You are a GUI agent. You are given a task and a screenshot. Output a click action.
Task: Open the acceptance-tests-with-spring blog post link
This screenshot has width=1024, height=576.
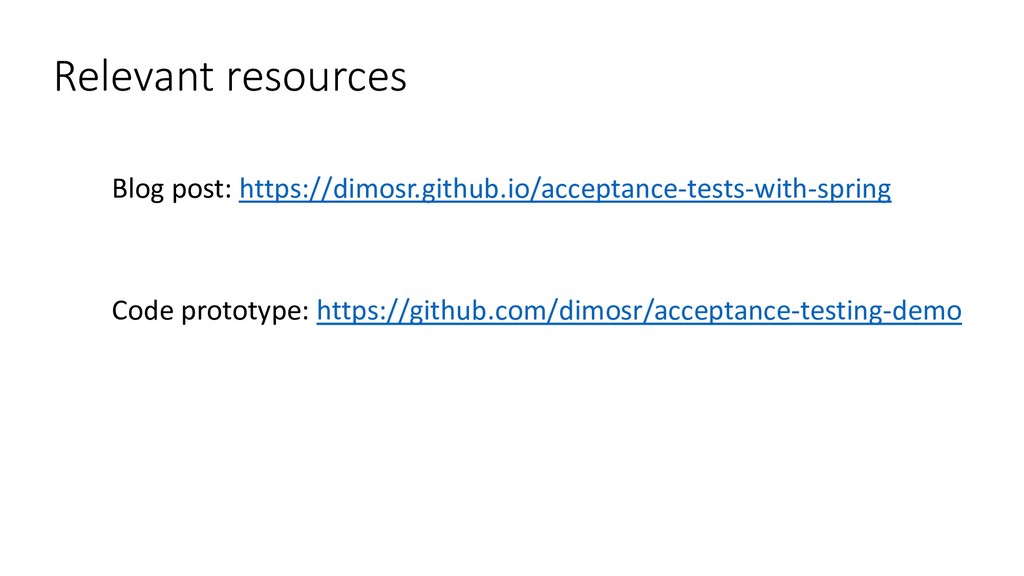tap(566, 188)
